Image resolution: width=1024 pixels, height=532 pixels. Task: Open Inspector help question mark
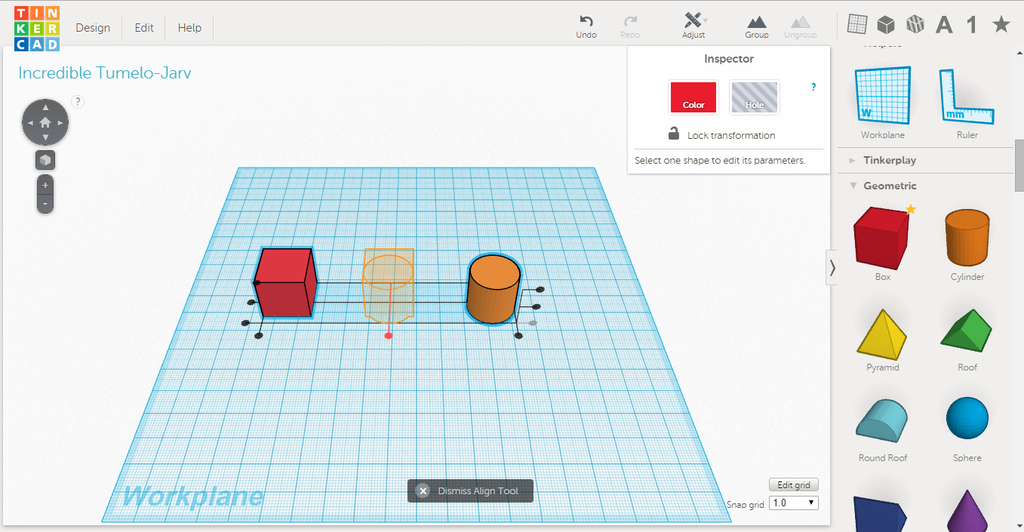813,87
